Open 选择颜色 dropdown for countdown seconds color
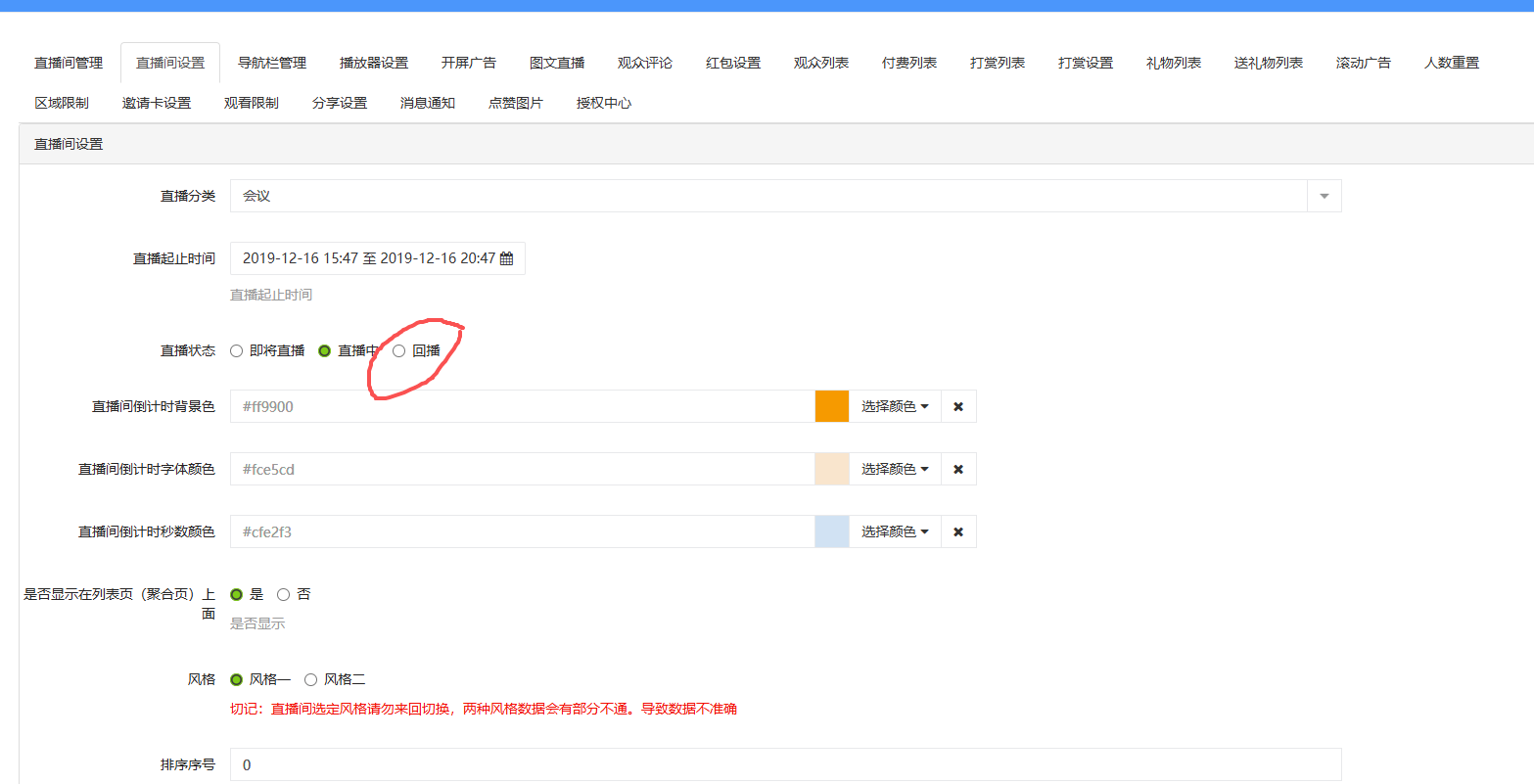The image size is (1534, 784). (x=895, y=531)
